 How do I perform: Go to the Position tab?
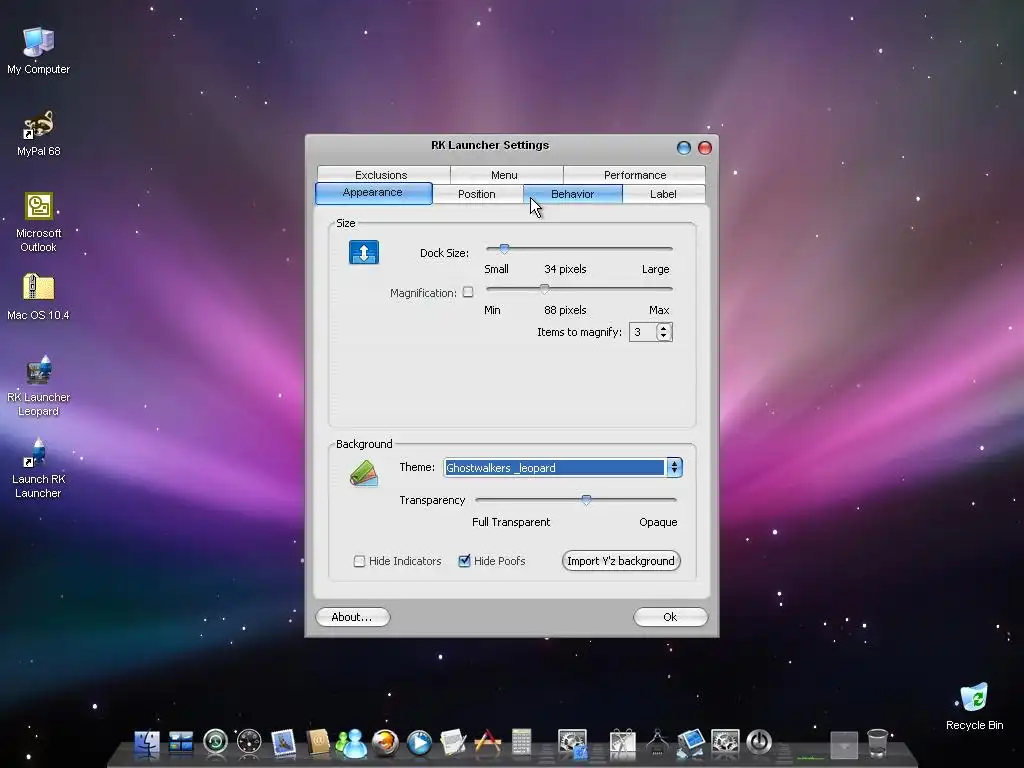[x=477, y=194]
